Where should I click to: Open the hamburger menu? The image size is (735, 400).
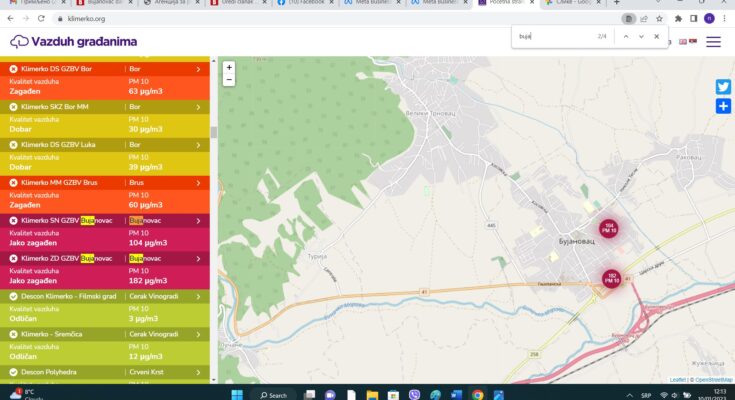coord(713,42)
